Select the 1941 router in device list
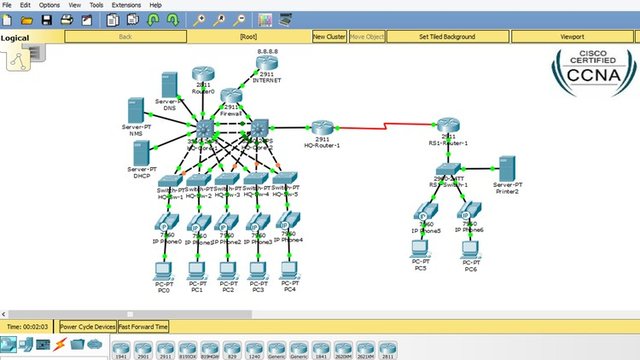Image resolution: width=640 pixels, height=360 pixels. [x=121, y=350]
